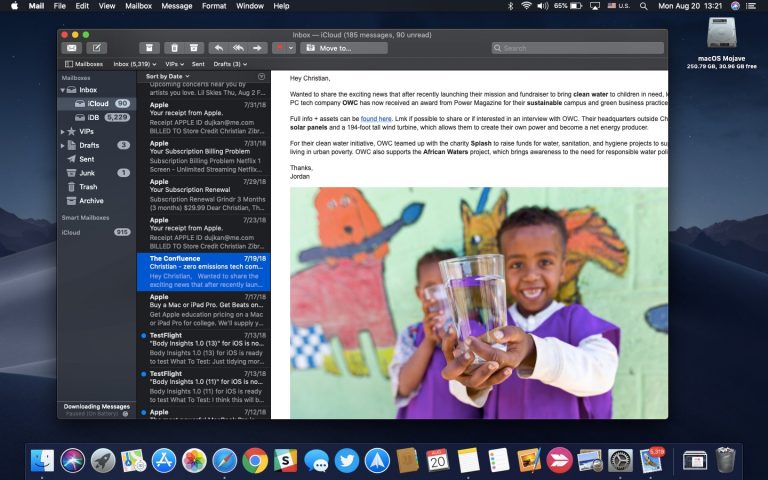Open the Message menu

coord(177,6)
